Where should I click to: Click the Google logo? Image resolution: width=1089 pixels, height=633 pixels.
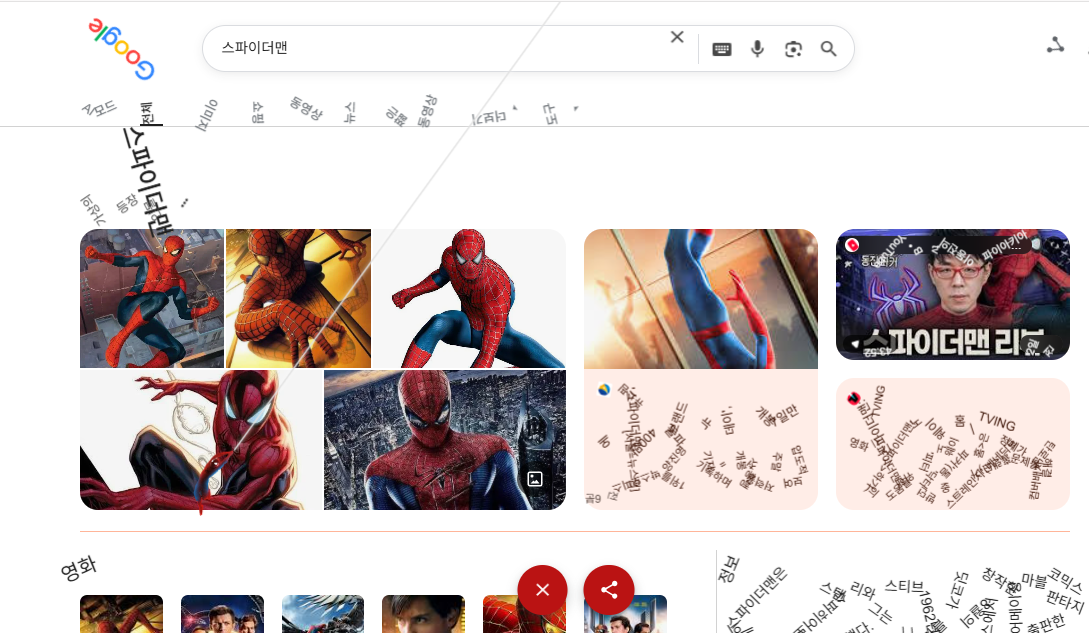coord(121,49)
